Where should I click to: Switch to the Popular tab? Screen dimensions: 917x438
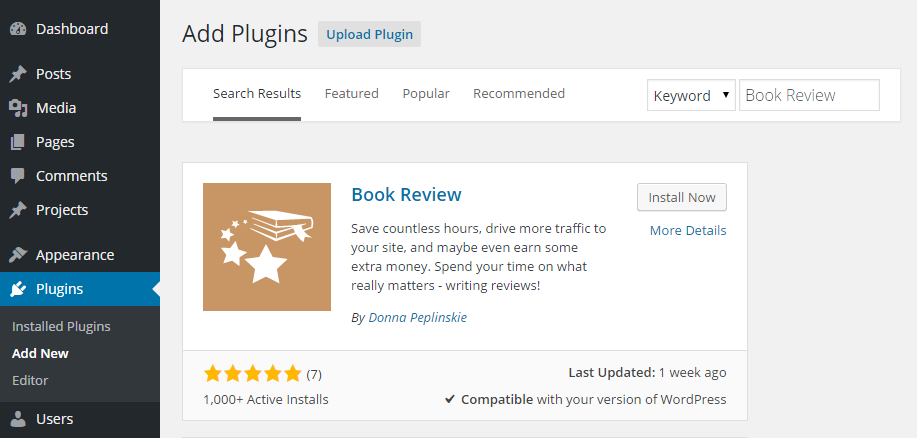pos(426,94)
